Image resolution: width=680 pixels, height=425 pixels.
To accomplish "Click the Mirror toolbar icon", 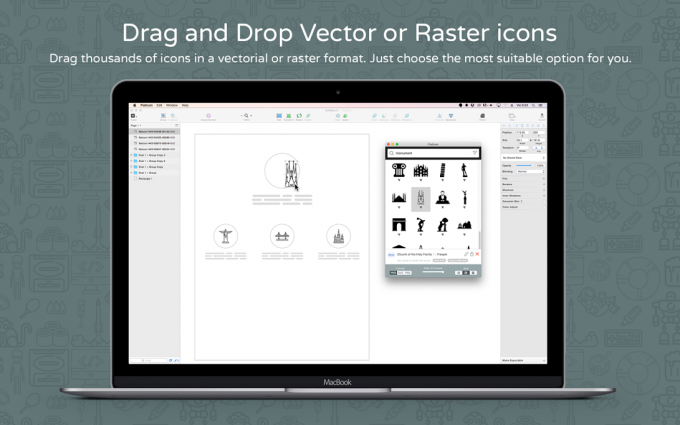I will coord(482,116).
